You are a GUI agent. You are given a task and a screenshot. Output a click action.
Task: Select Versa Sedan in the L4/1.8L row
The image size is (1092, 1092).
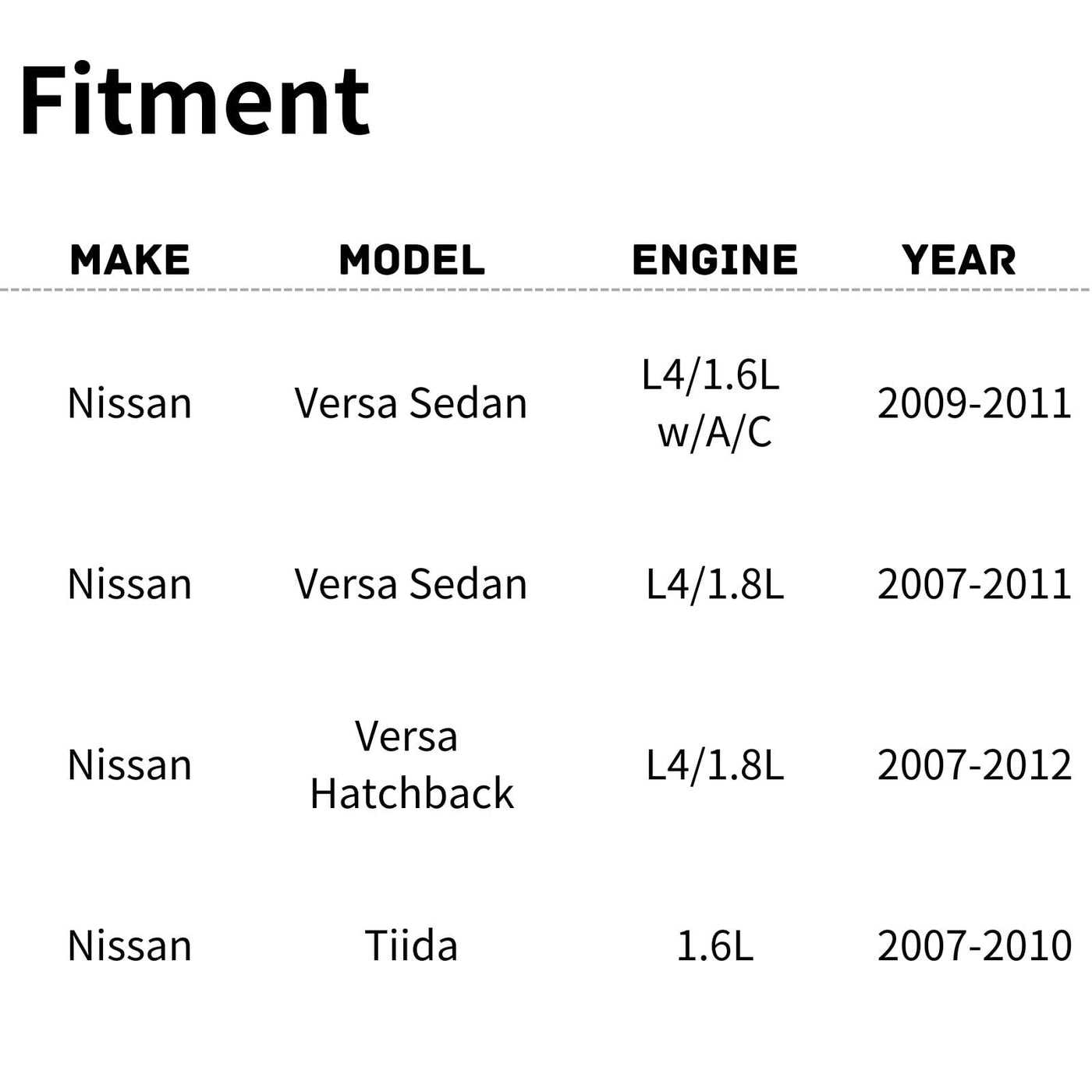411,585
